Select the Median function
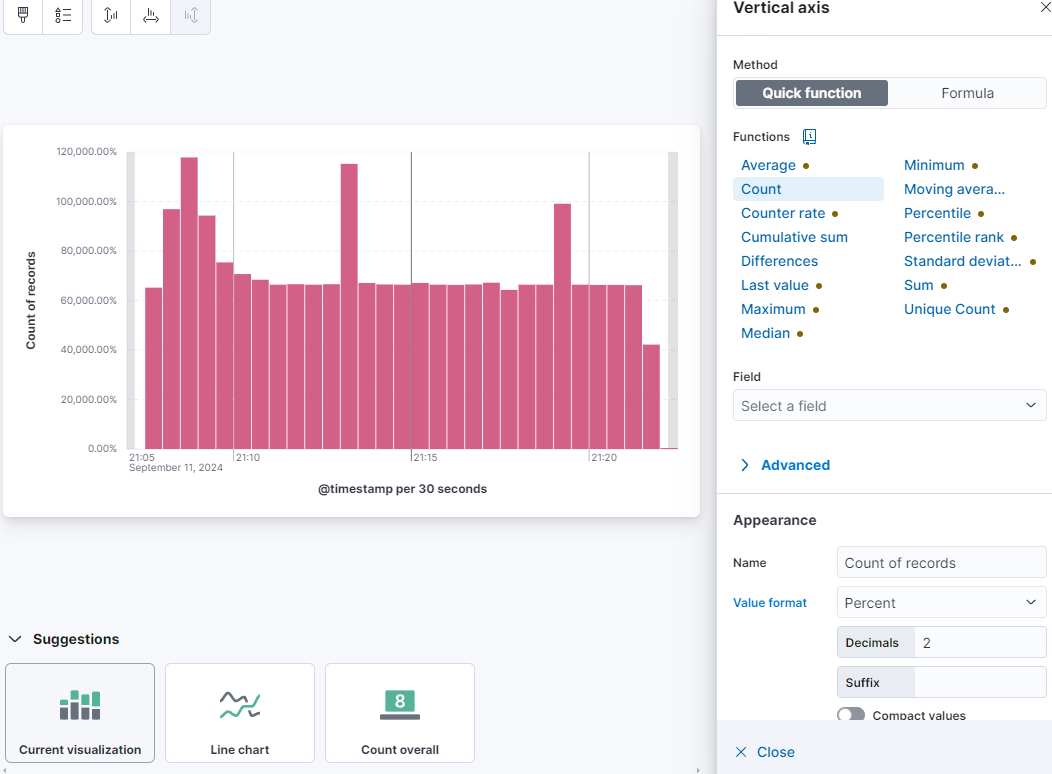 click(764, 332)
